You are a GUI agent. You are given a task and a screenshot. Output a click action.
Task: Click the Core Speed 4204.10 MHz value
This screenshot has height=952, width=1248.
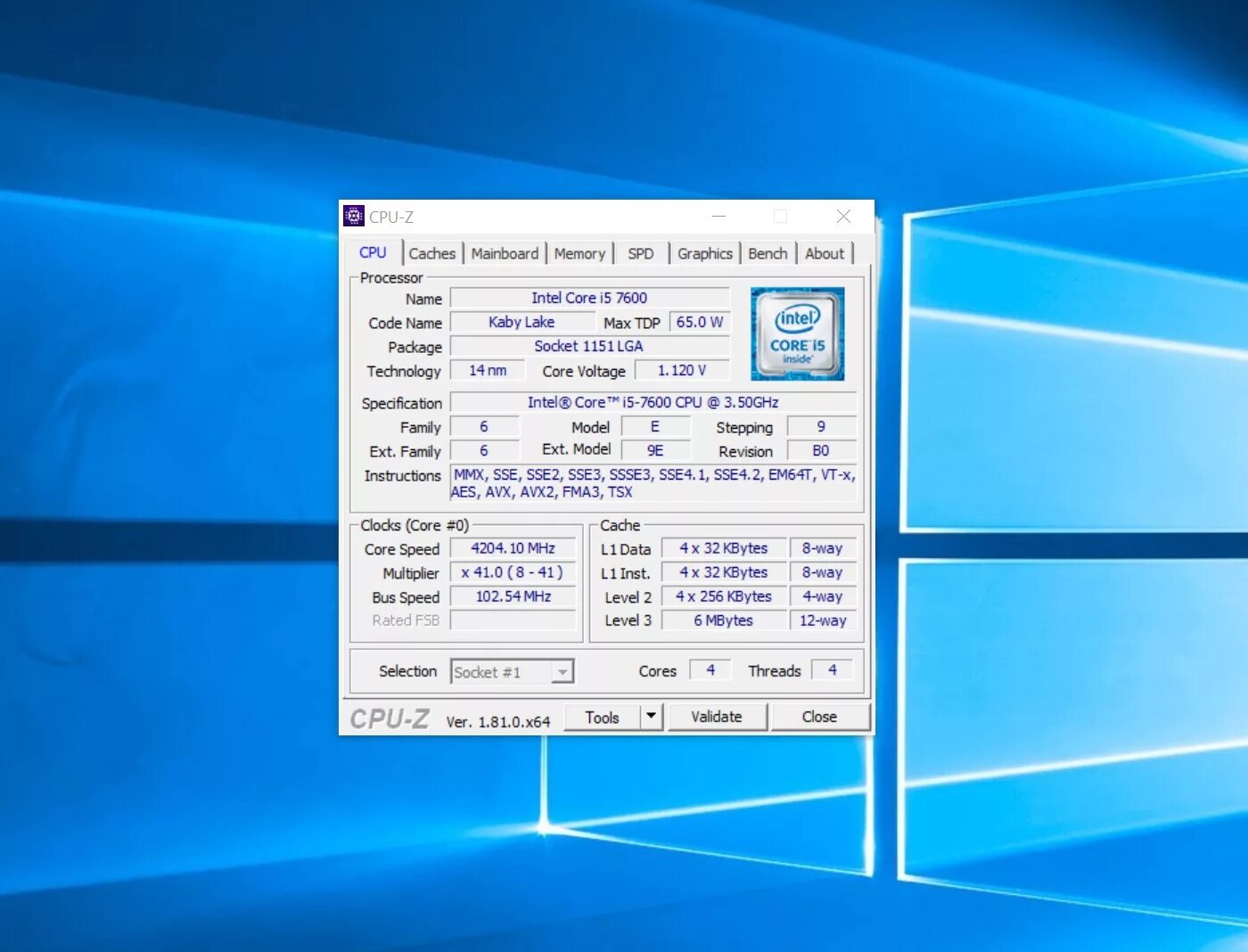point(513,548)
